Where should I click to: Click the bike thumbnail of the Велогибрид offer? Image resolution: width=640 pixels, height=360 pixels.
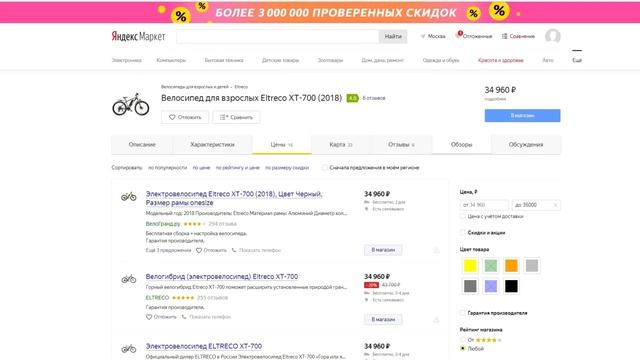pyautogui.click(x=129, y=279)
